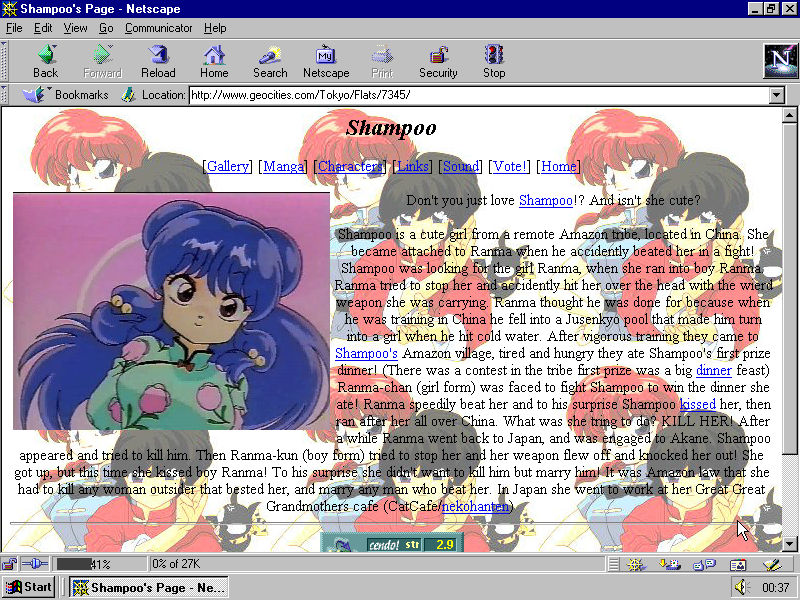800x600 pixels.
Task: Show Security info from the toolbar
Action: 438,61
